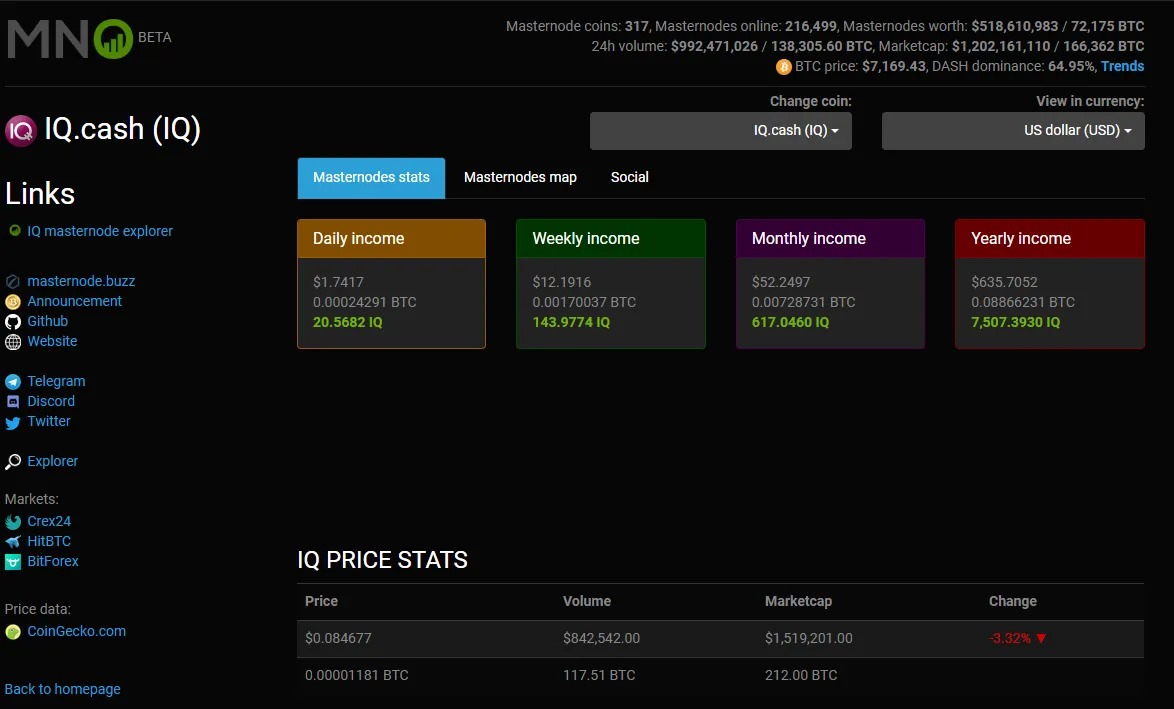Click the BitForex market icon

(x=13, y=562)
